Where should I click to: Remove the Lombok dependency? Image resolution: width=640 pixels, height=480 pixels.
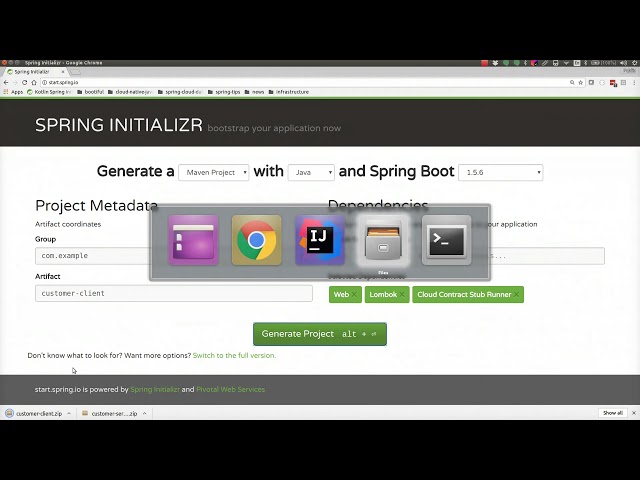click(402, 295)
